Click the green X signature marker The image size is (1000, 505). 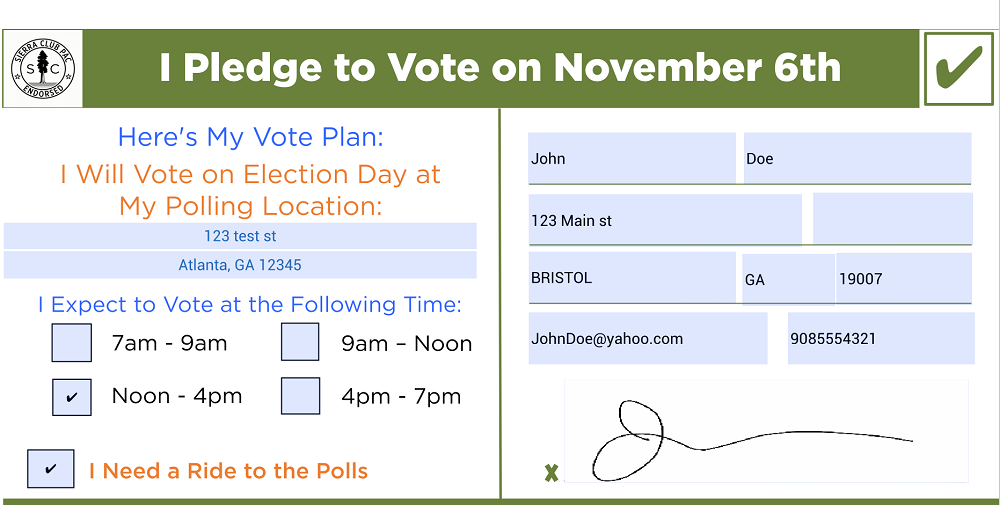coord(552,472)
